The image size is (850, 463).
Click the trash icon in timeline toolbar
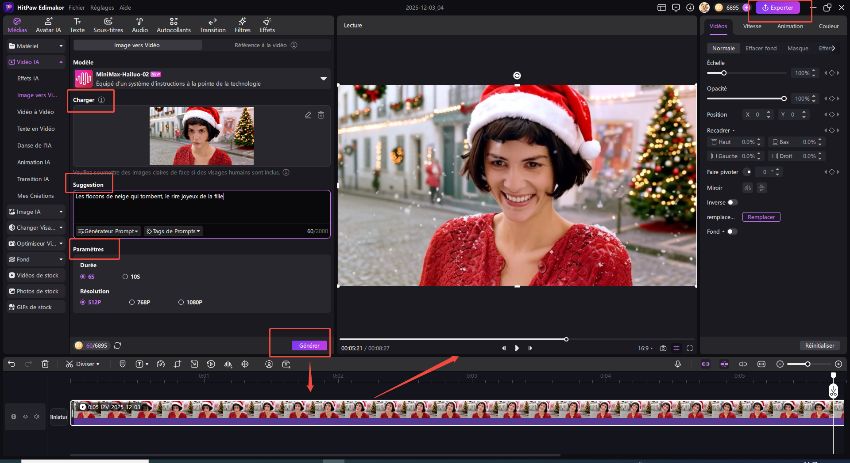(x=45, y=364)
